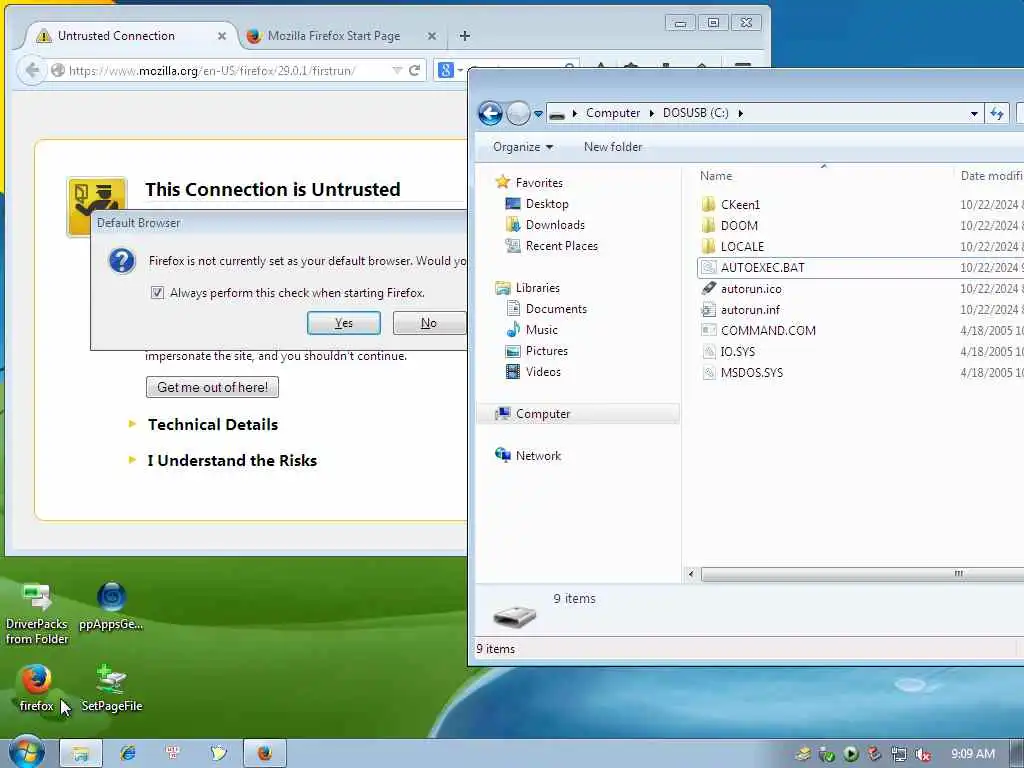Reload the current Firefox page

pos(414,71)
